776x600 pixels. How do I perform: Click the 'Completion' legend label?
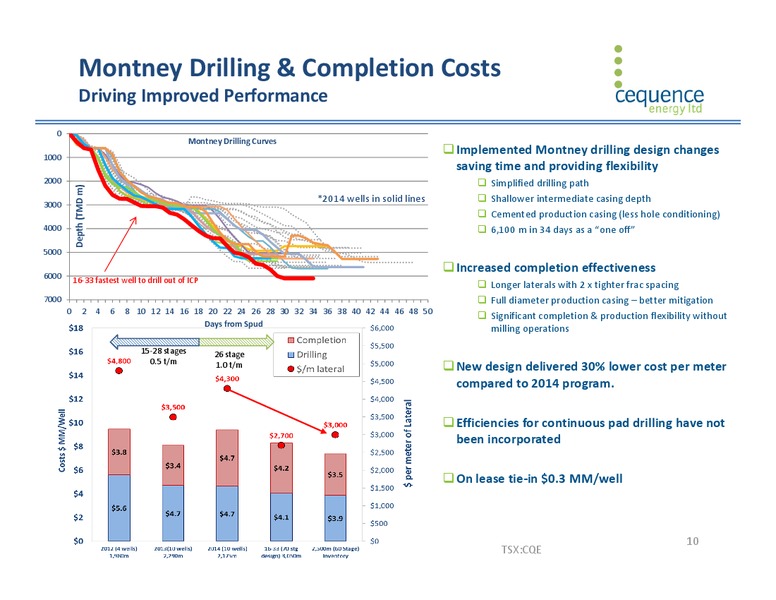tap(321, 340)
